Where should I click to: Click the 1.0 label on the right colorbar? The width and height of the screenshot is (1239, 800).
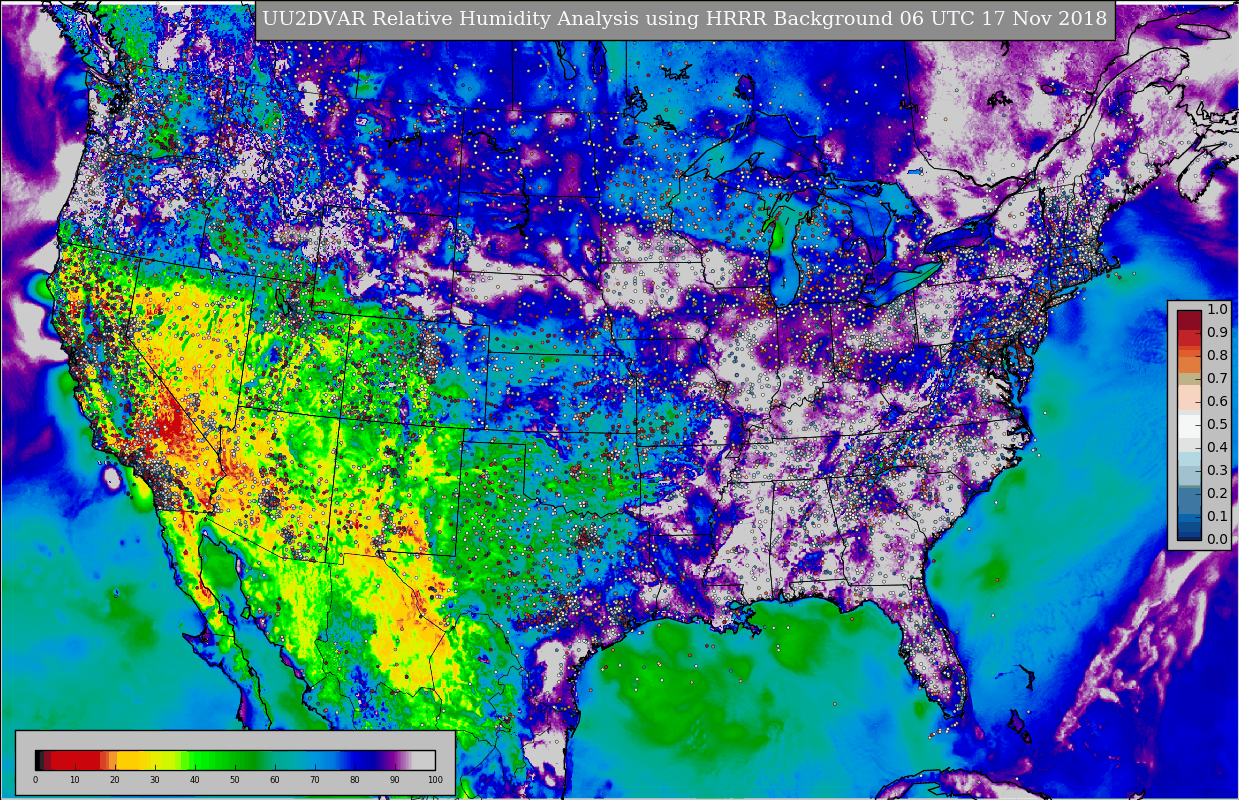click(1217, 309)
